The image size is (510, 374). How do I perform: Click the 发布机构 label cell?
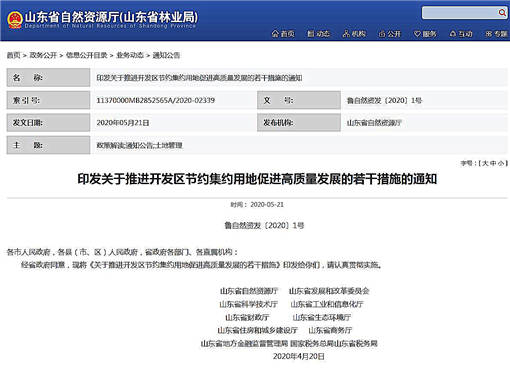[299, 123]
